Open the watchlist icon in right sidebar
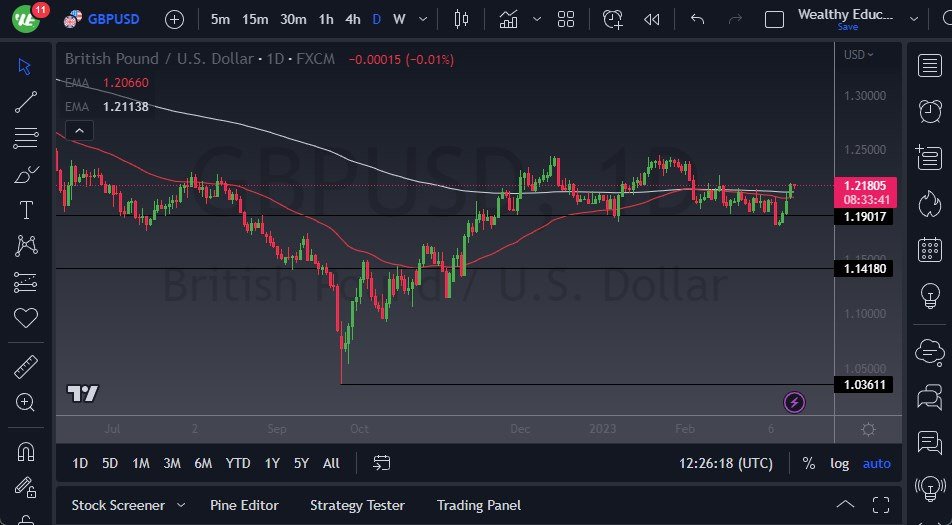This screenshot has width=952, height=525. pos(929,65)
